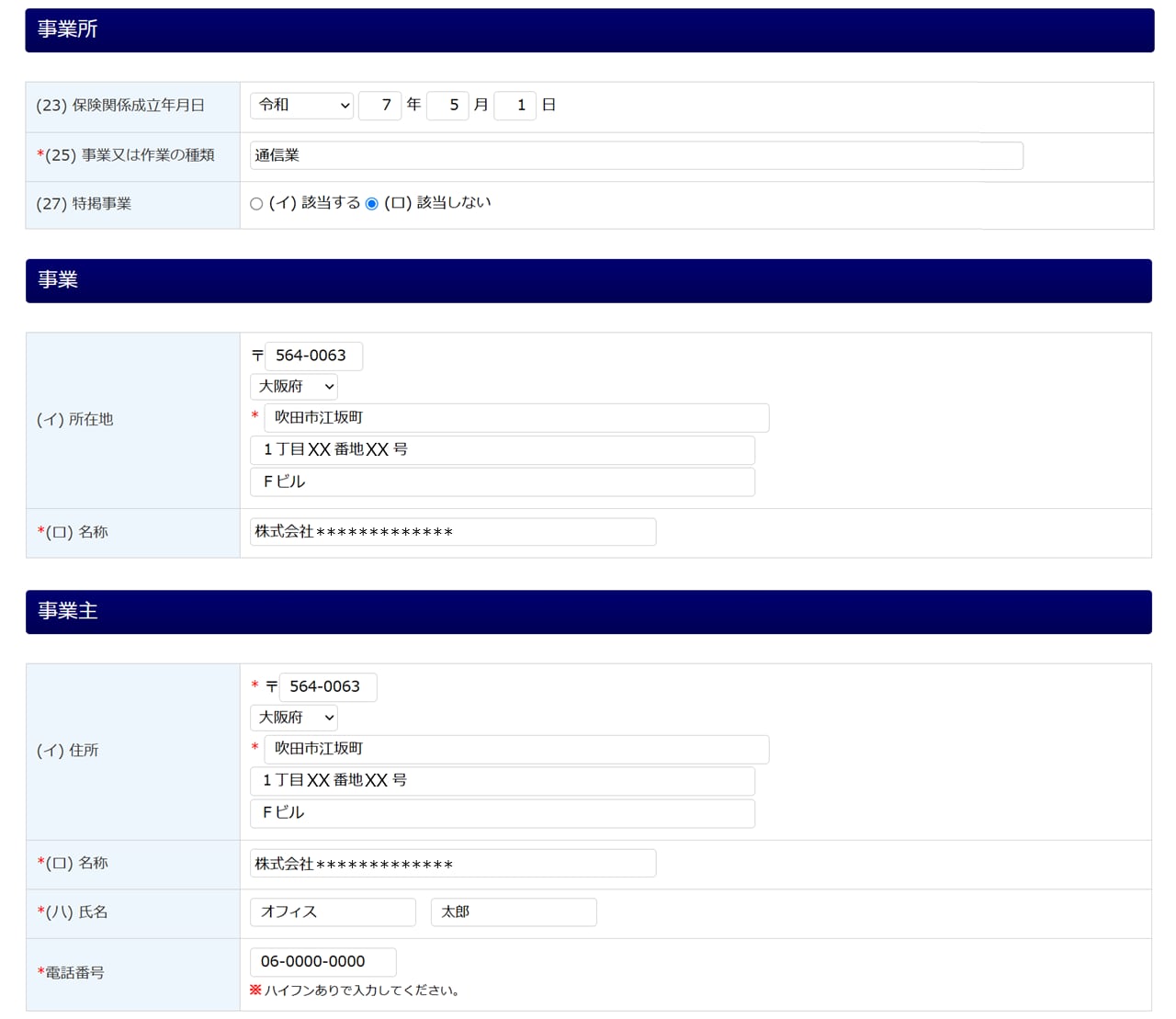Click the day field containing 1
The image size is (1176, 1019).
point(514,106)
